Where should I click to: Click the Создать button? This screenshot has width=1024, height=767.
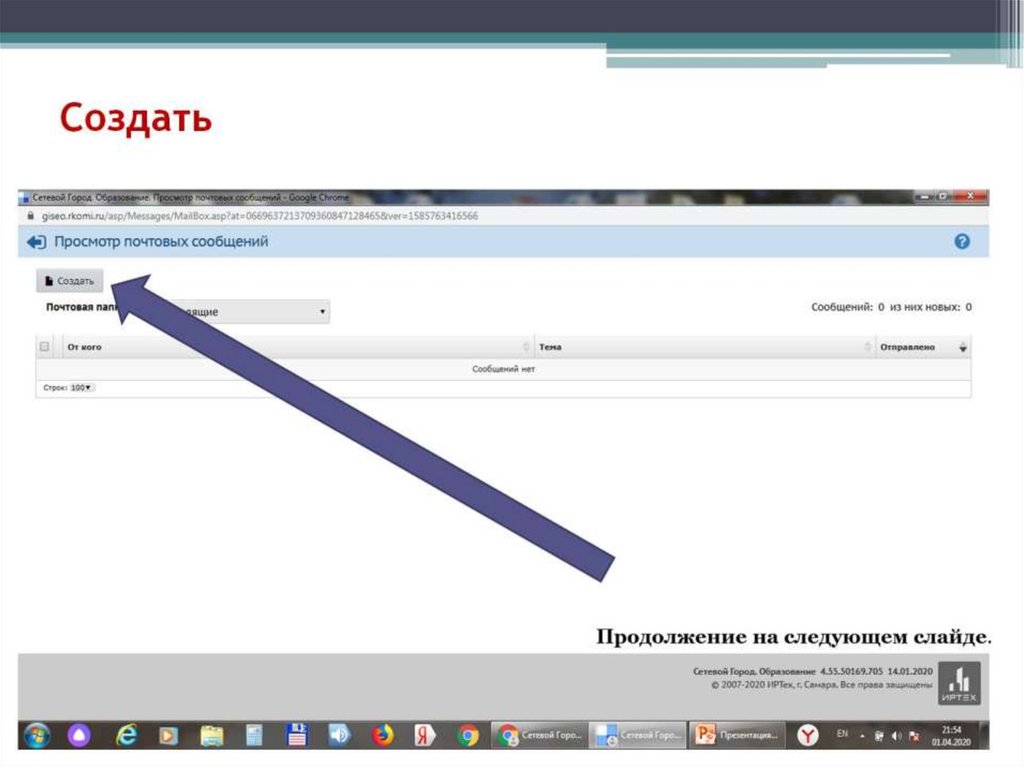(68, 280)
